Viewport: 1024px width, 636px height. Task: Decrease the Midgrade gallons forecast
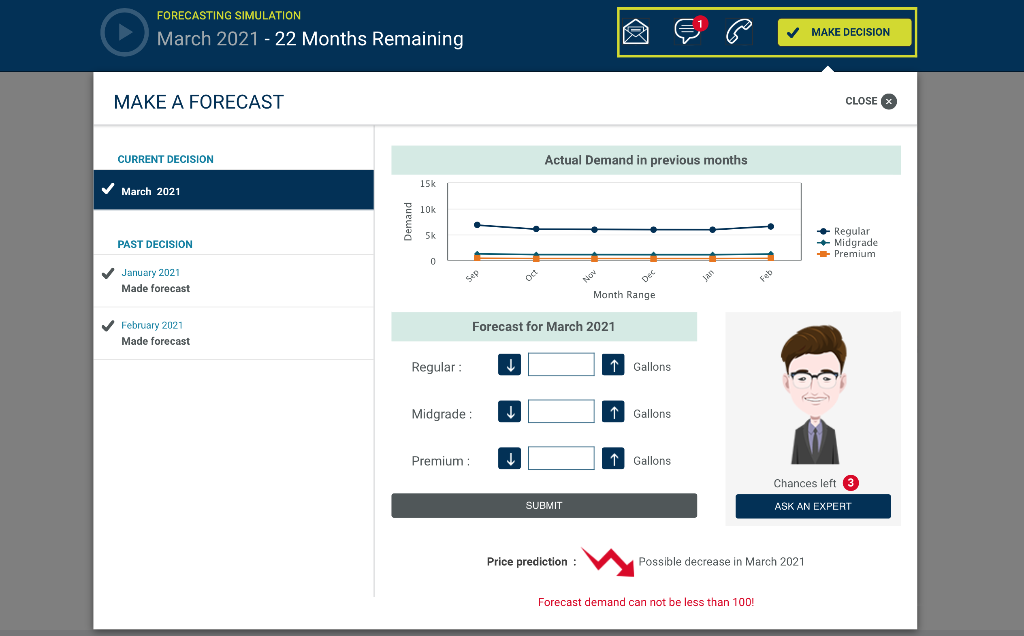click(x=509, y=412)
